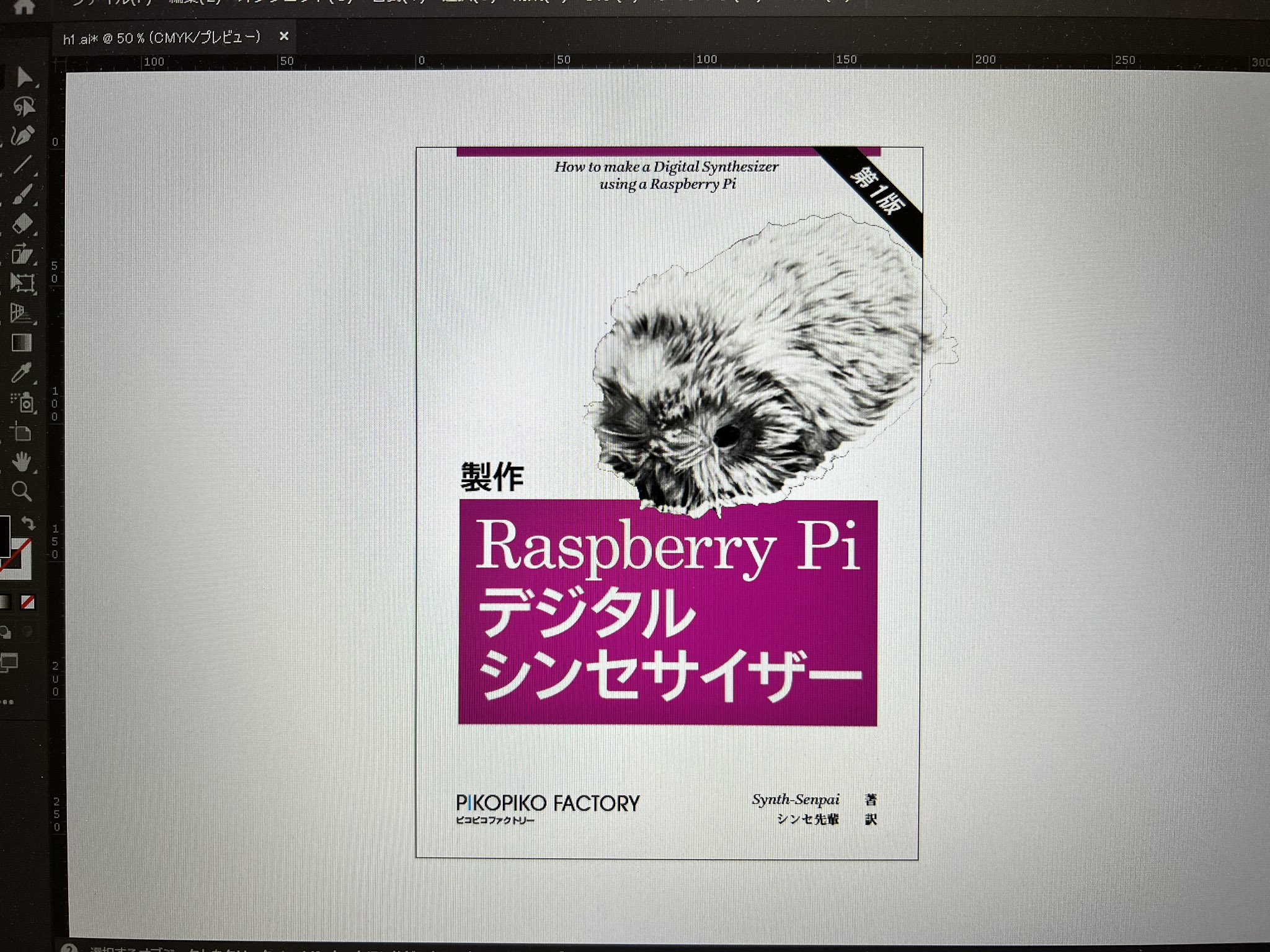The height and width of the screenshot is (952, 1270).
Task: Select the Pen tool
Action: coord(22,136)
